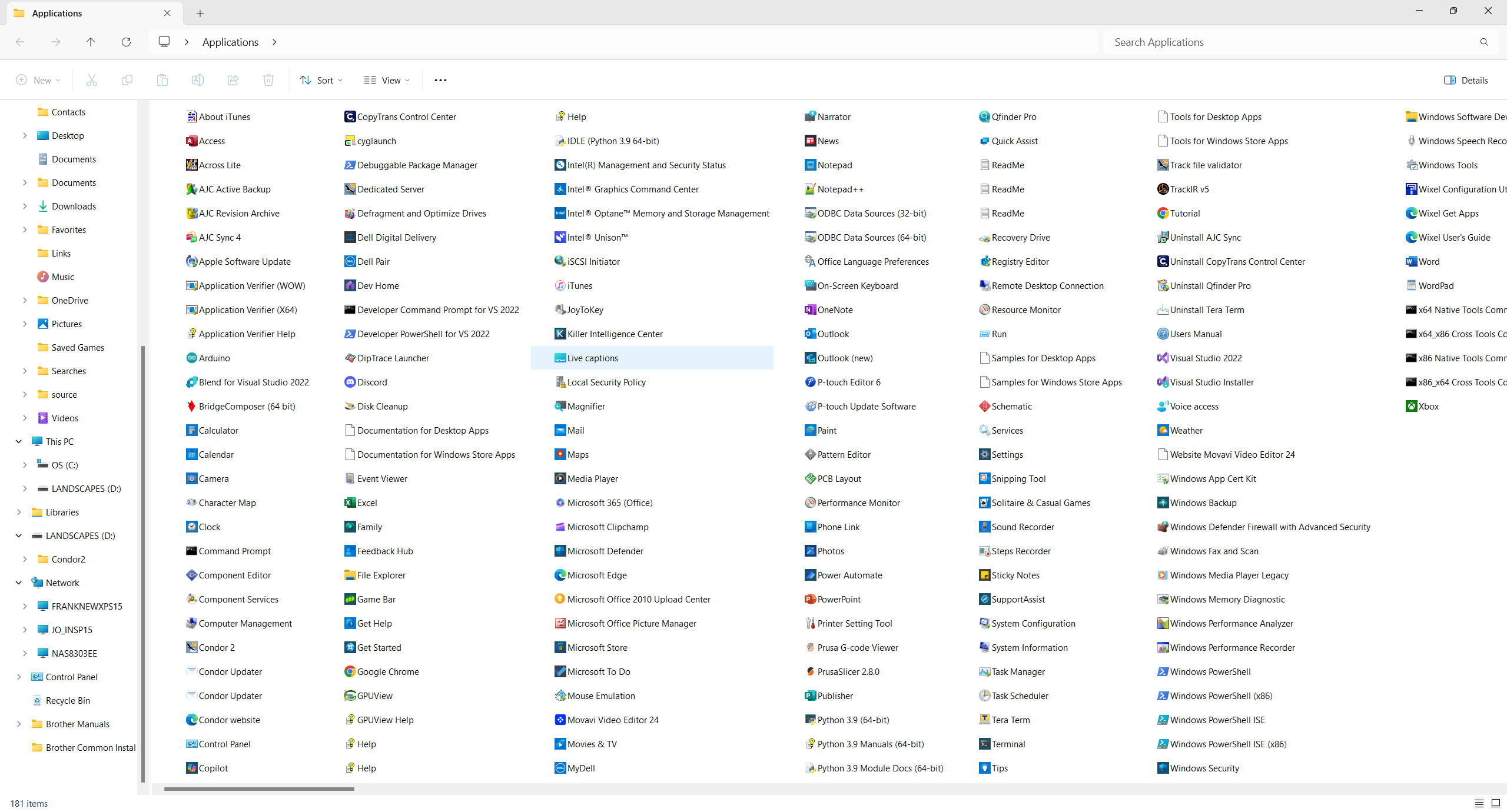Open the Arduino application icon
1507x812 pixels.
click(x=191, y=358)
